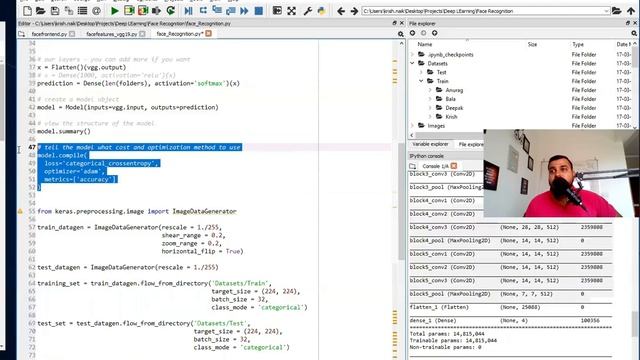Sort files by Size column header

[x=532, y=44]
